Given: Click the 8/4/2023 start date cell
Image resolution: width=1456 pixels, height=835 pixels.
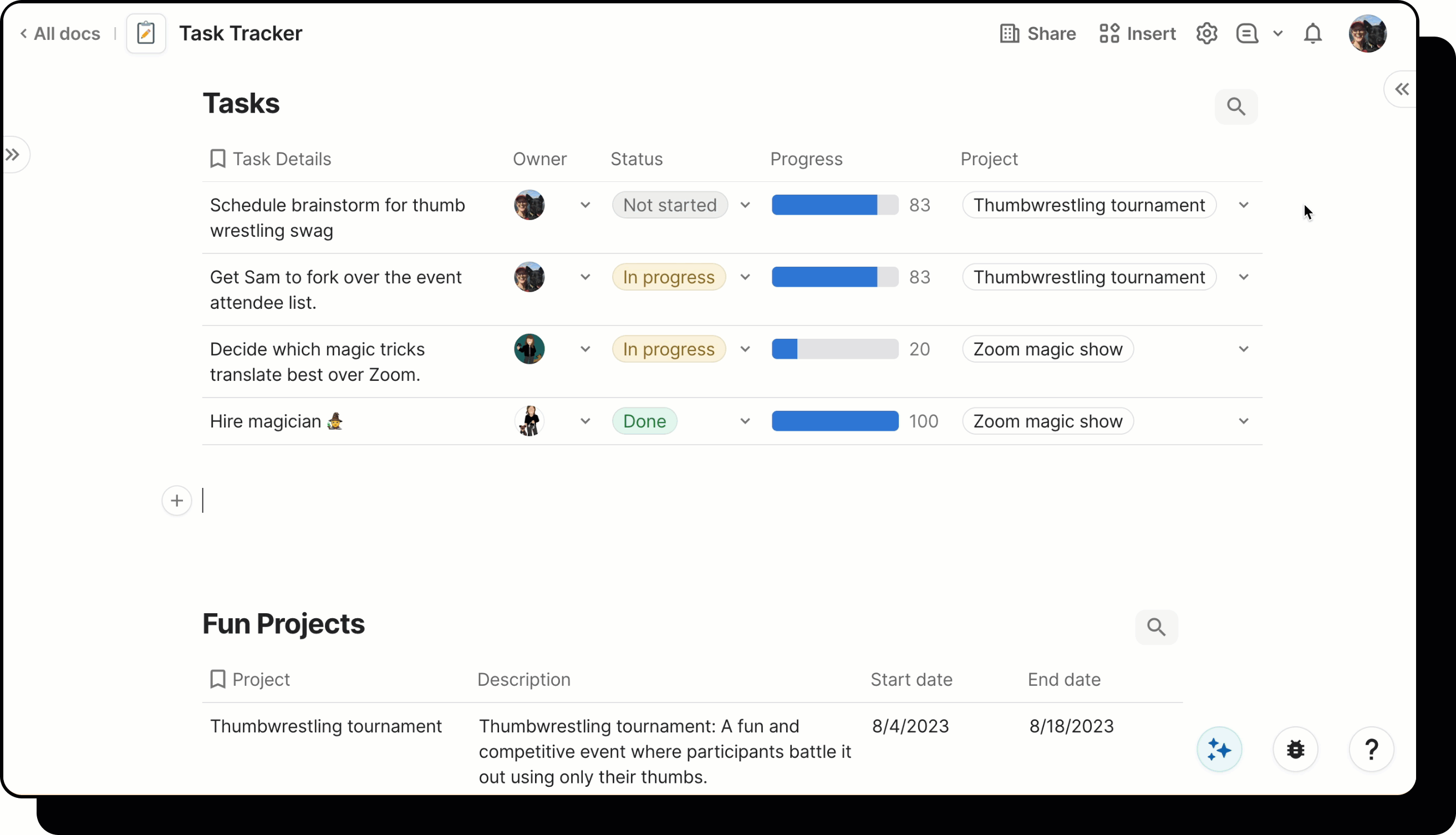Looking at the screenshot, I should tap(910, 727).
